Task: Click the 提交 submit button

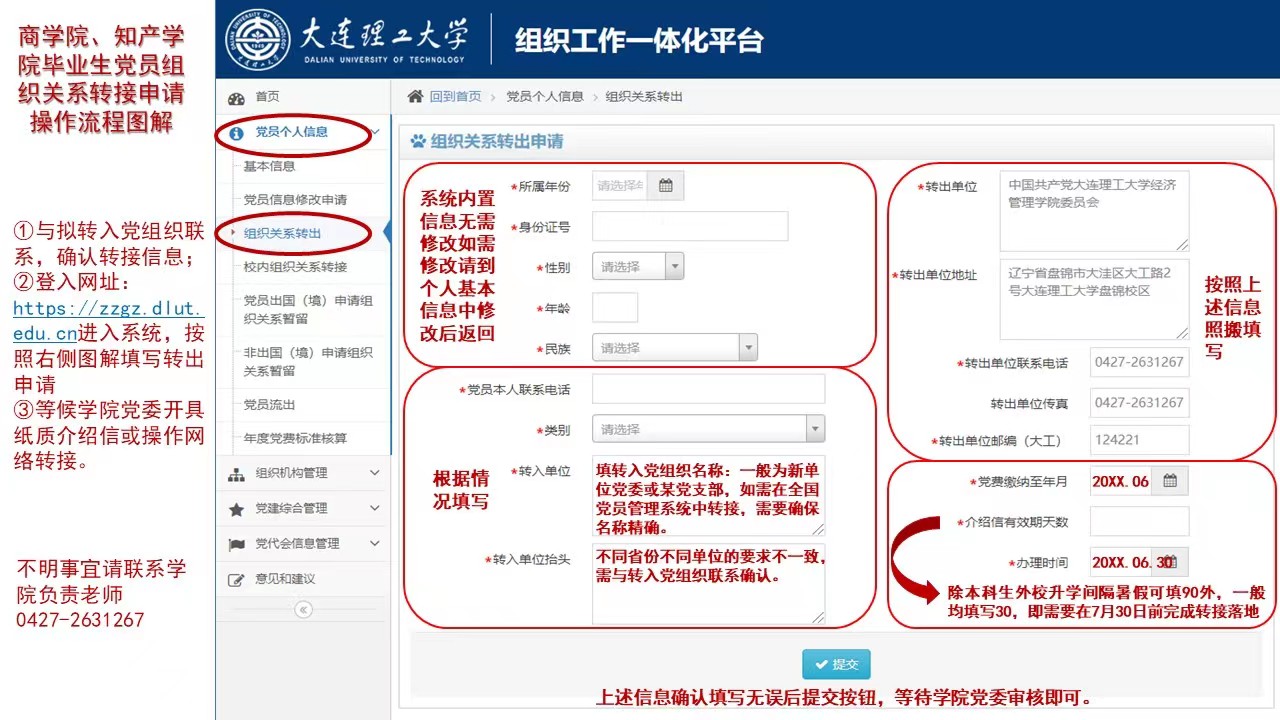Action: (x=836, y=665)
